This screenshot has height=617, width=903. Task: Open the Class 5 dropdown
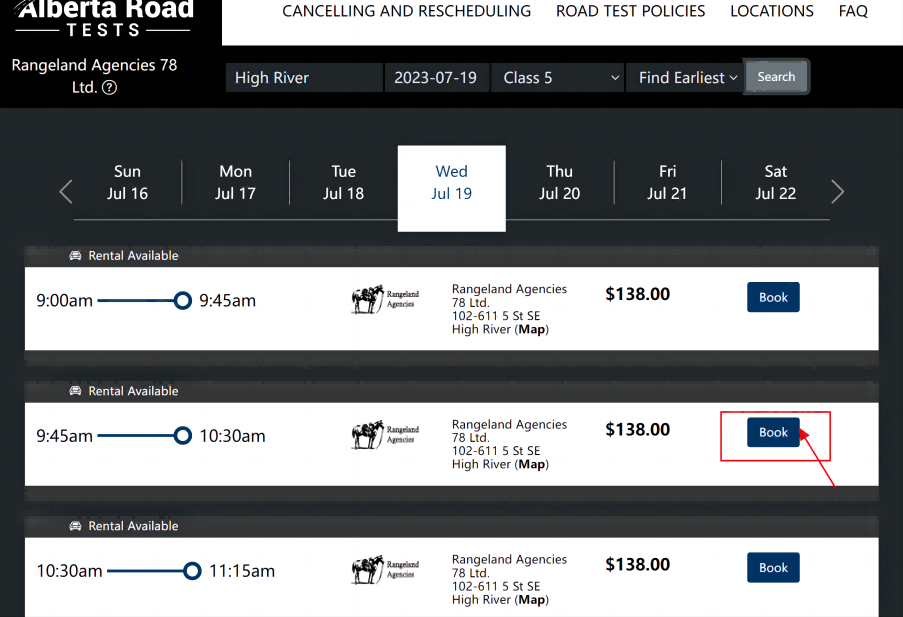(x=557, y=78)
